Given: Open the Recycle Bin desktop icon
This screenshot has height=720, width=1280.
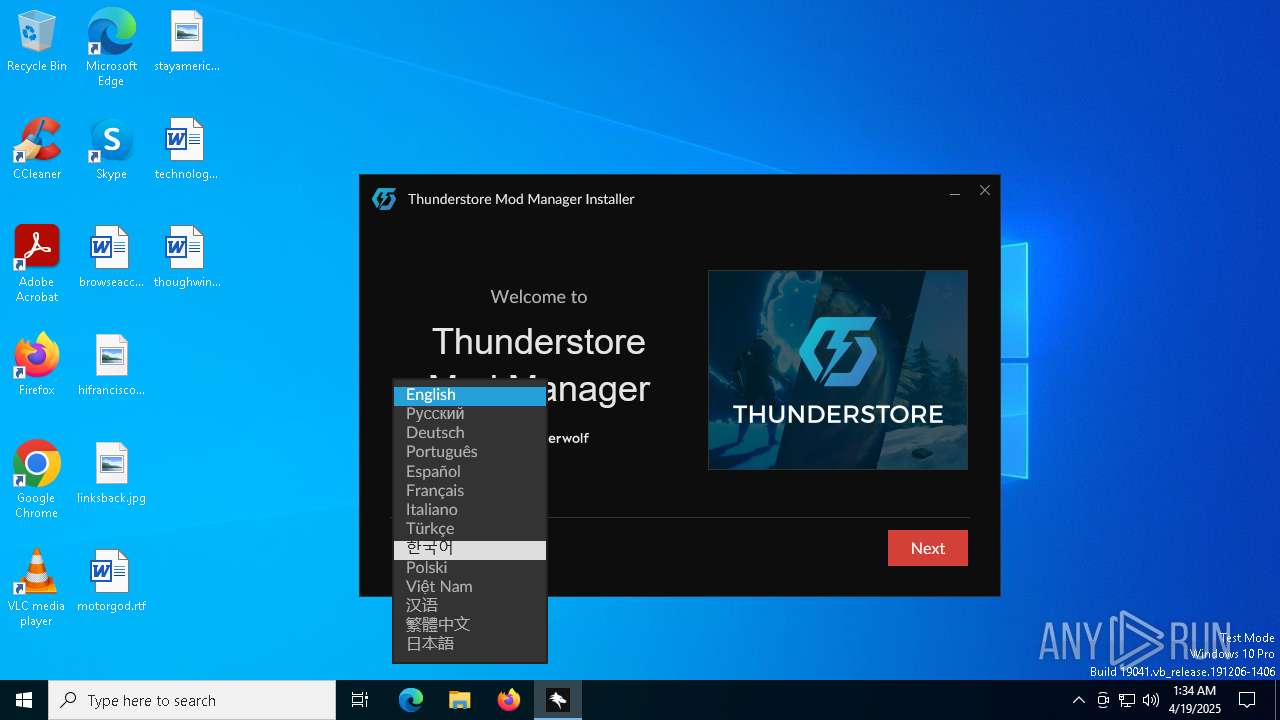Looking at the screenshot, I should (37, 43).
